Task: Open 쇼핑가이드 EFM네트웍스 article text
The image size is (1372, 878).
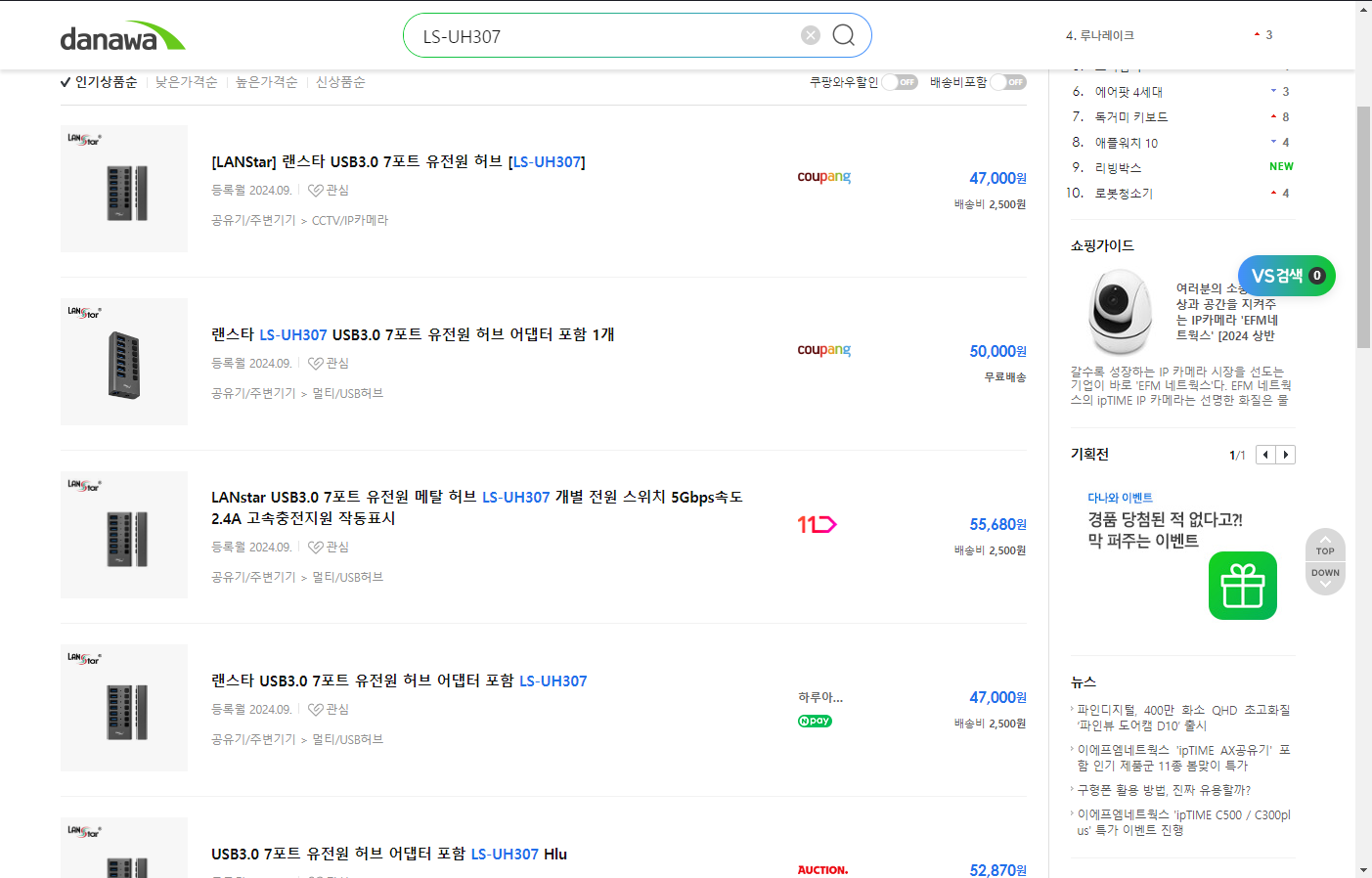Action: (x=1181, y=385)
